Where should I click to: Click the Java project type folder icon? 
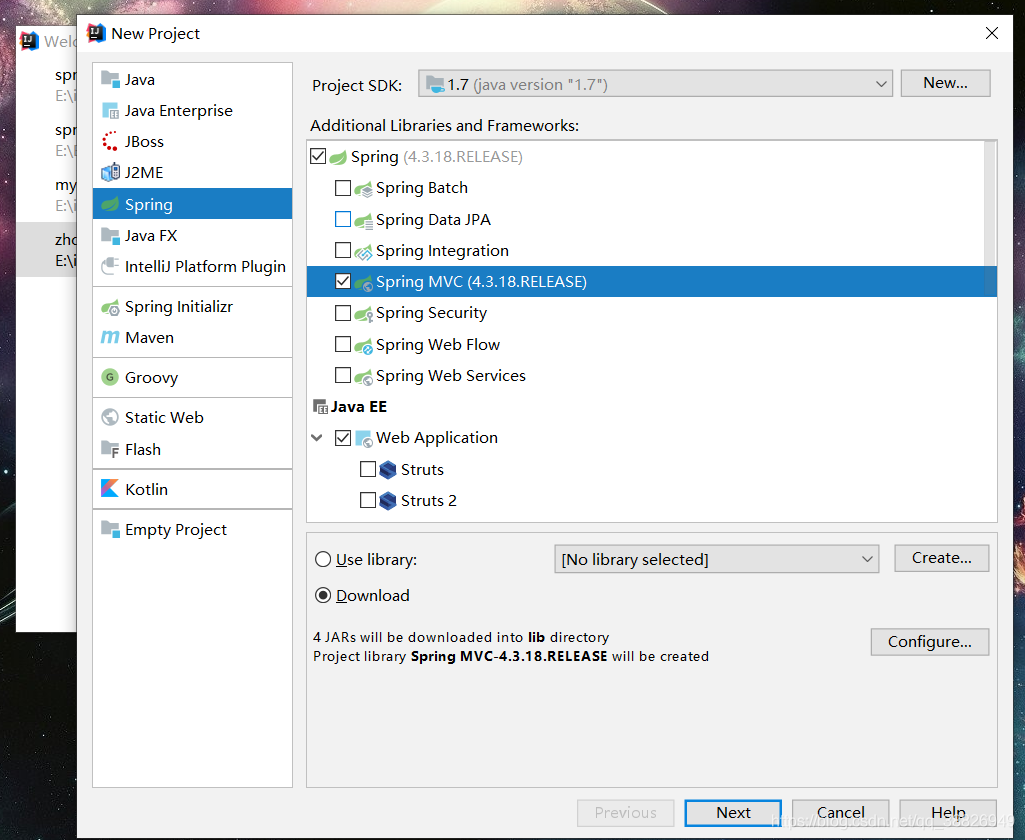tap(110, 80)
